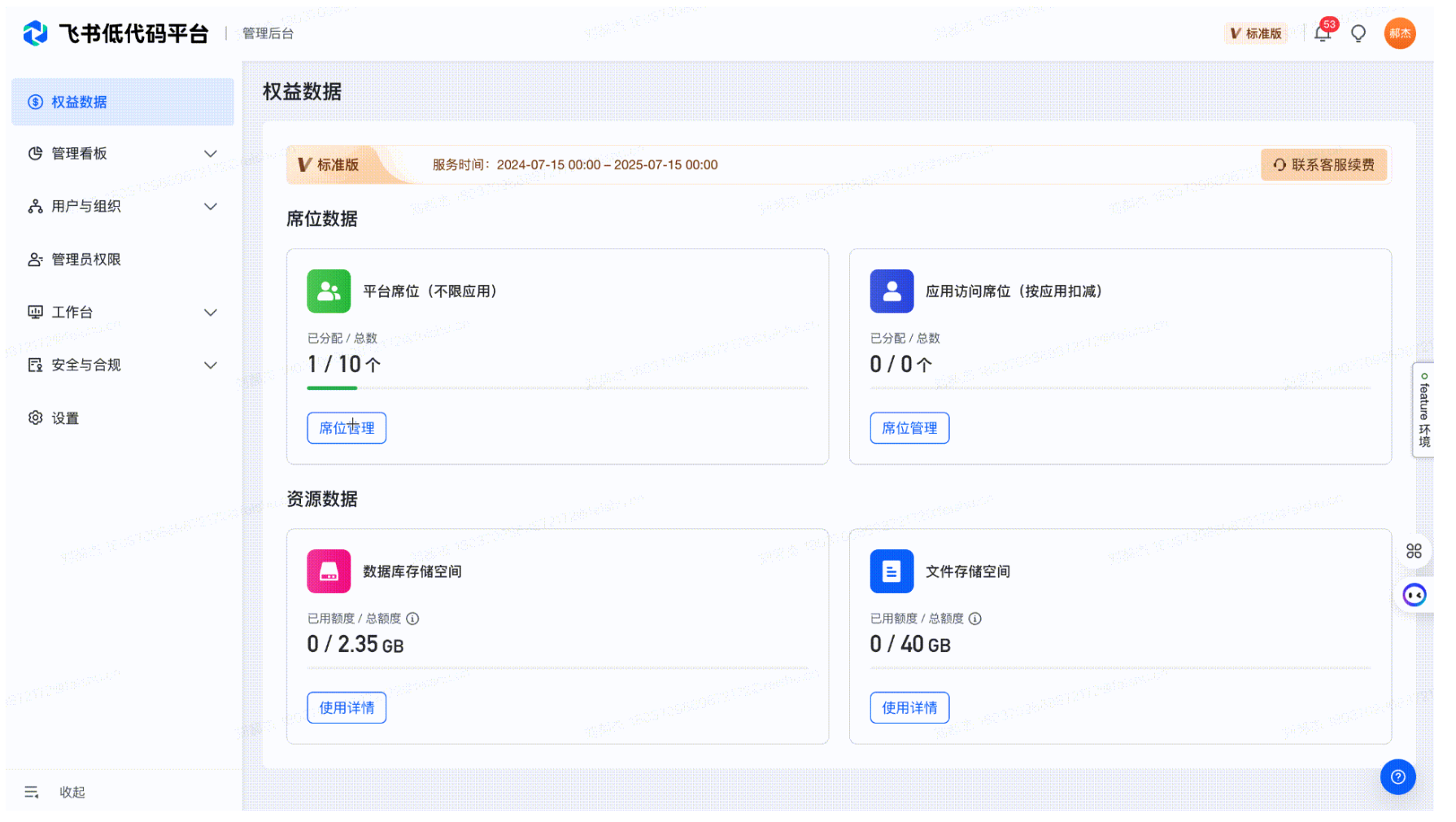Click the 工作台 monitor icon
The image size is (1456, 822).
tap(35, 313)
